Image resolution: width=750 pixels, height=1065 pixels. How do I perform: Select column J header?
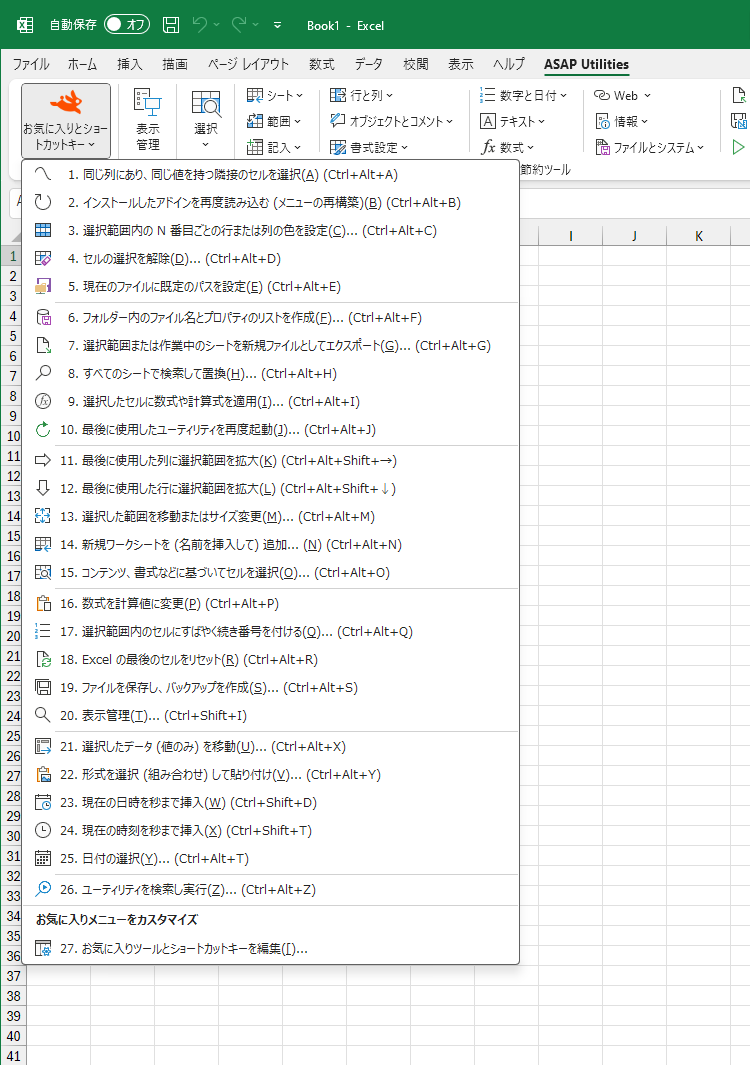(635, 236)
